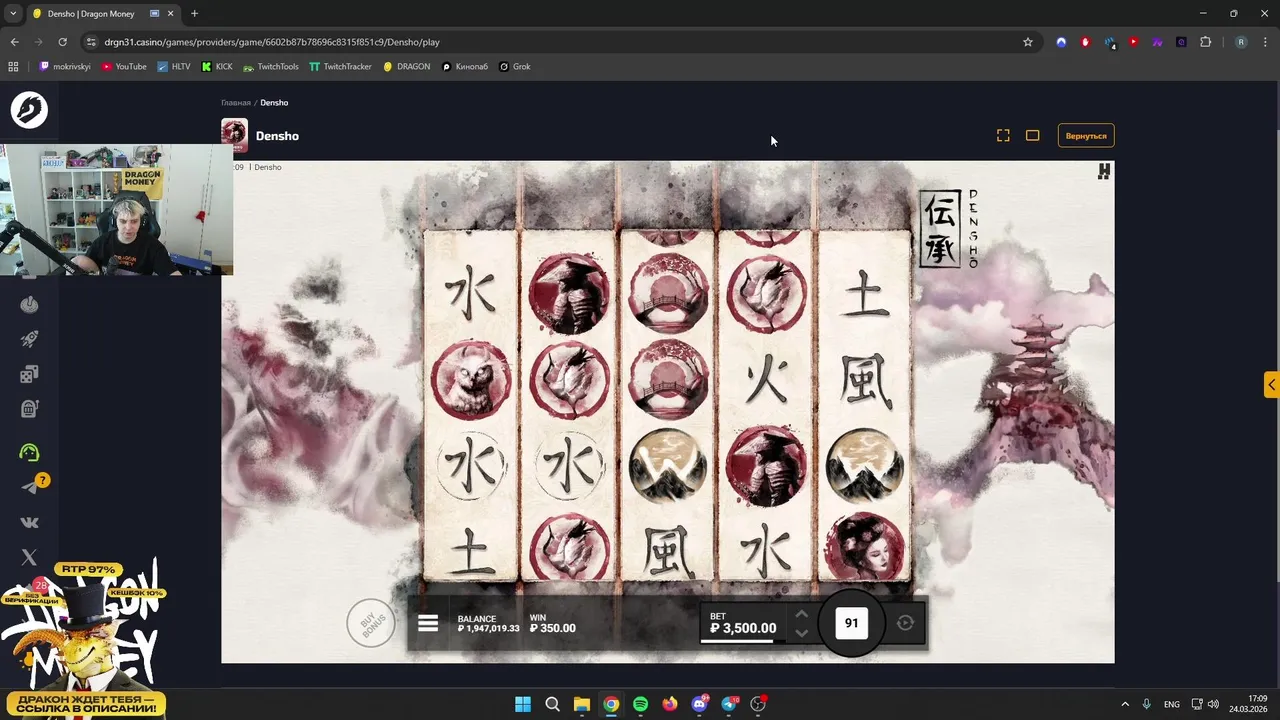The height and width of the screenshot is (720, 1280).
Task: Click the address bar URL field
Action: pos(560,42)
